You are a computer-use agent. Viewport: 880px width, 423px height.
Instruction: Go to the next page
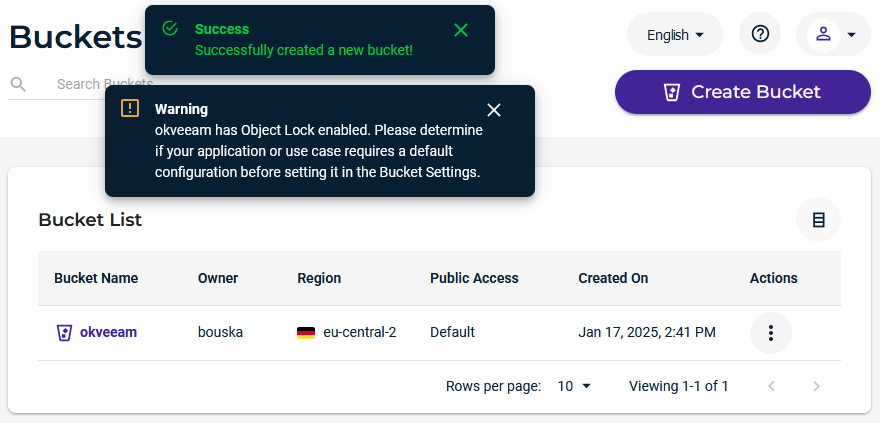click(x=816, y=386)
